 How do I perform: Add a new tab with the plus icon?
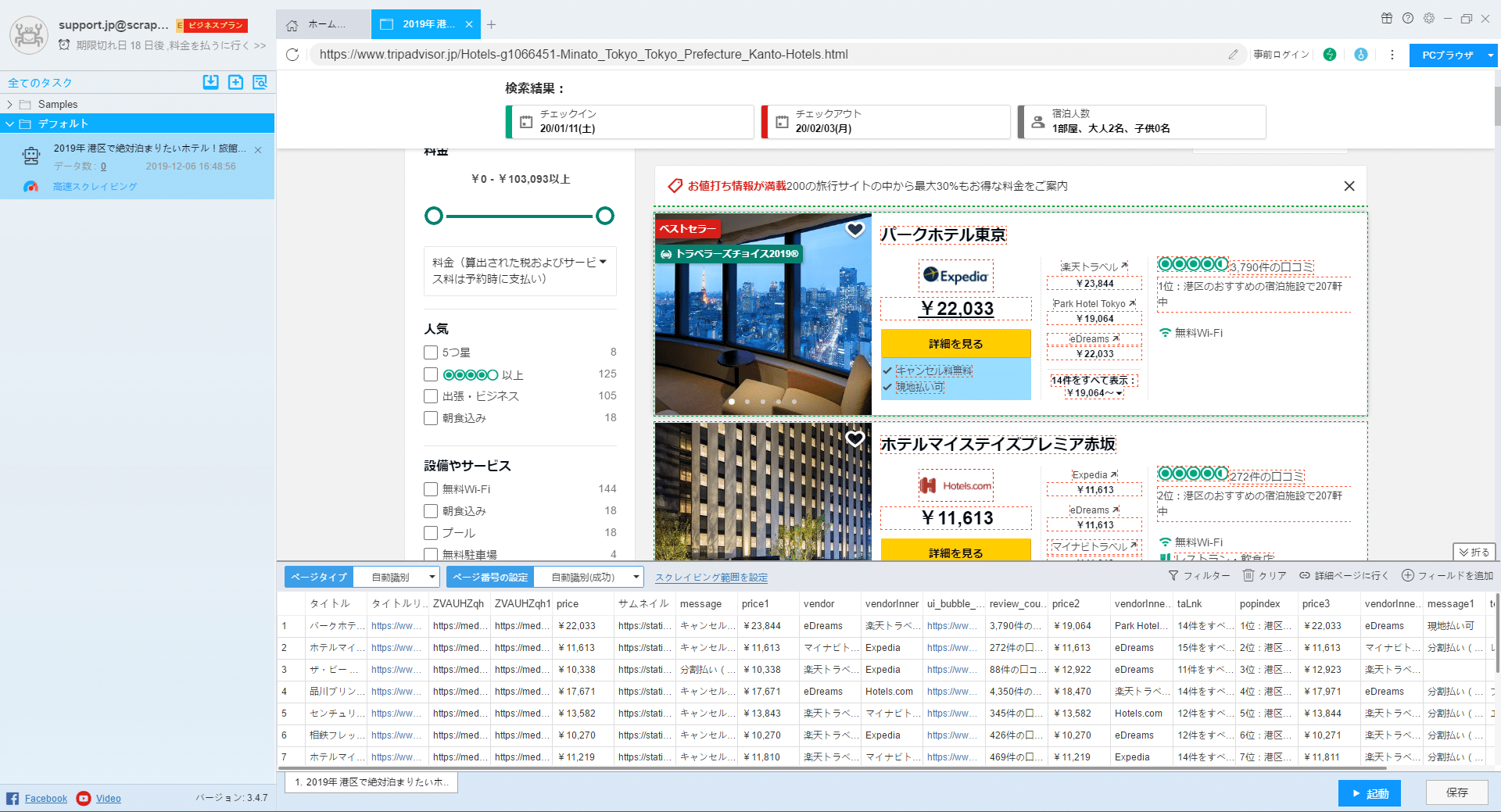tap(491, 24)
